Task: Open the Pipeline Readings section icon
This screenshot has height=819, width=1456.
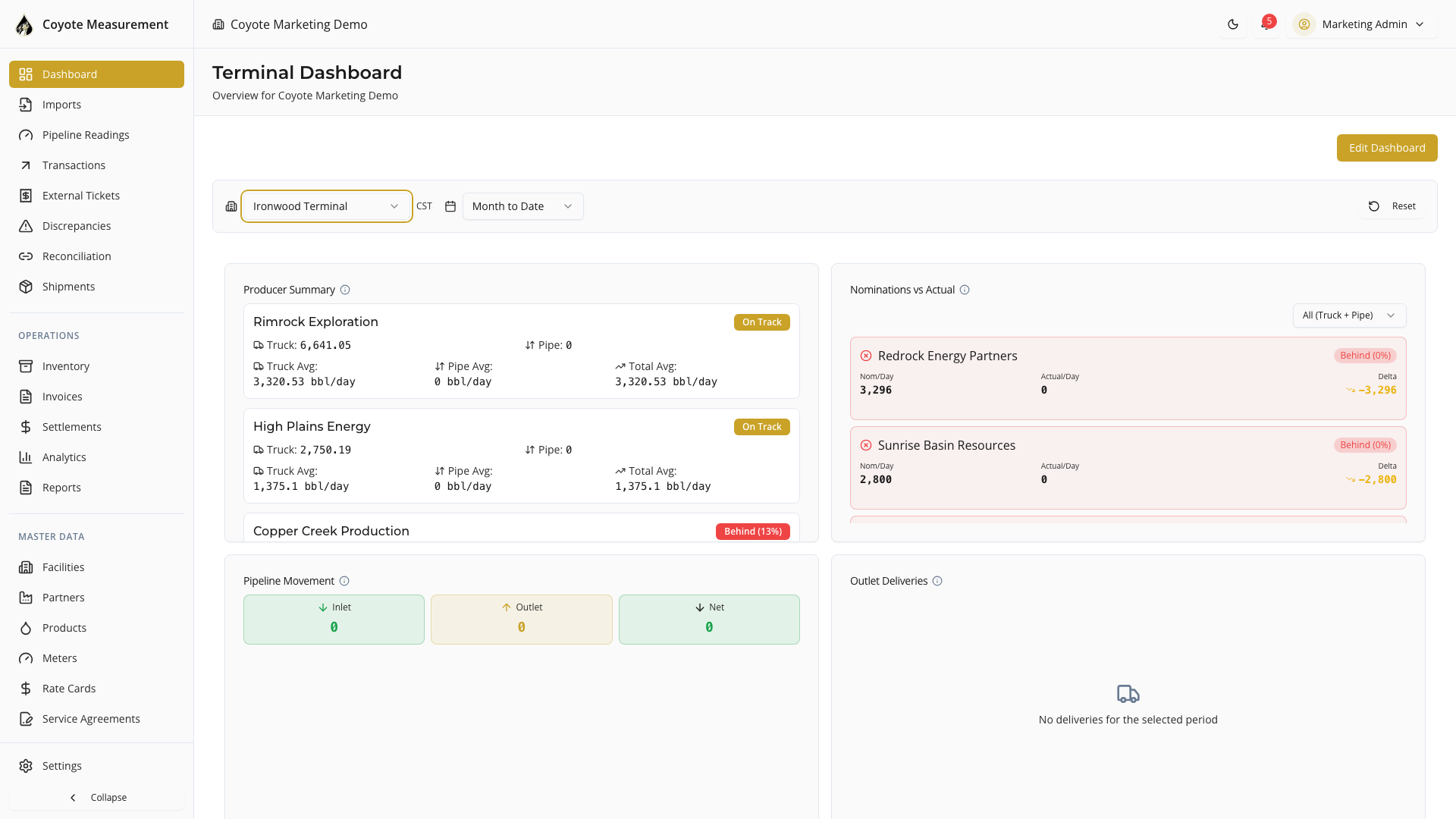Action: (x=26, y=135)
